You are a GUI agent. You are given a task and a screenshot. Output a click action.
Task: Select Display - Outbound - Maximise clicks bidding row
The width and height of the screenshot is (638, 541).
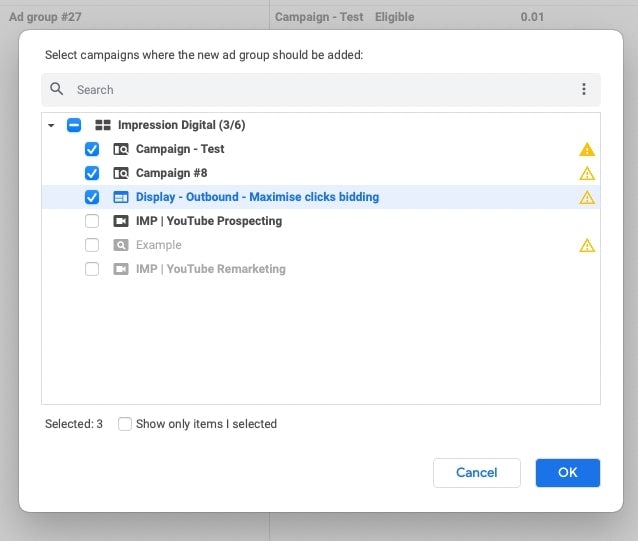click(257, 197)
